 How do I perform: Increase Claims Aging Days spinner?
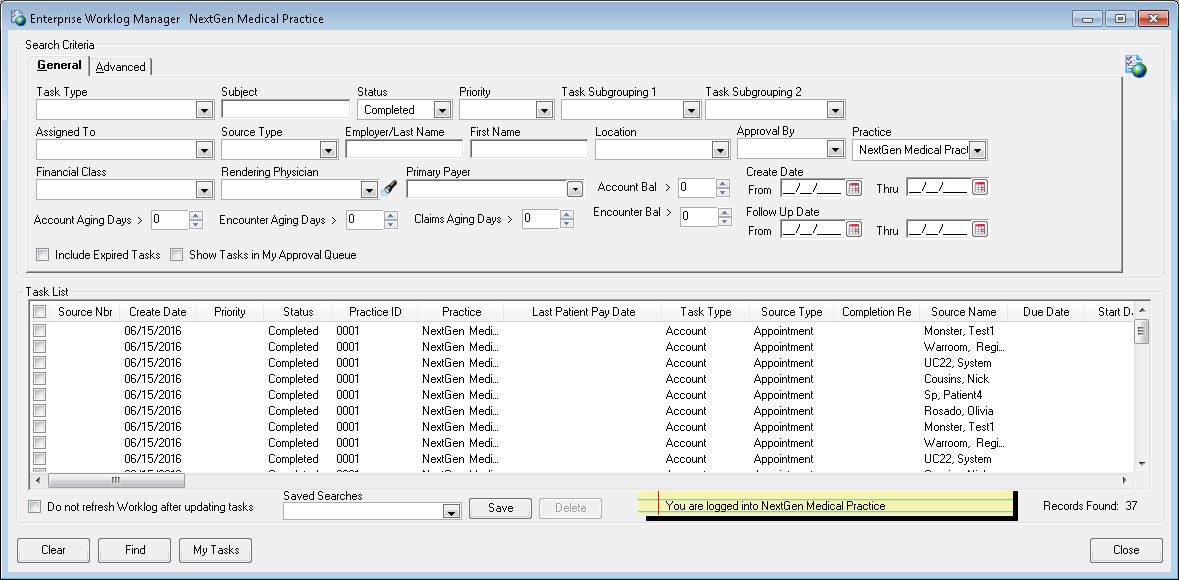click(x=567, y=214)
